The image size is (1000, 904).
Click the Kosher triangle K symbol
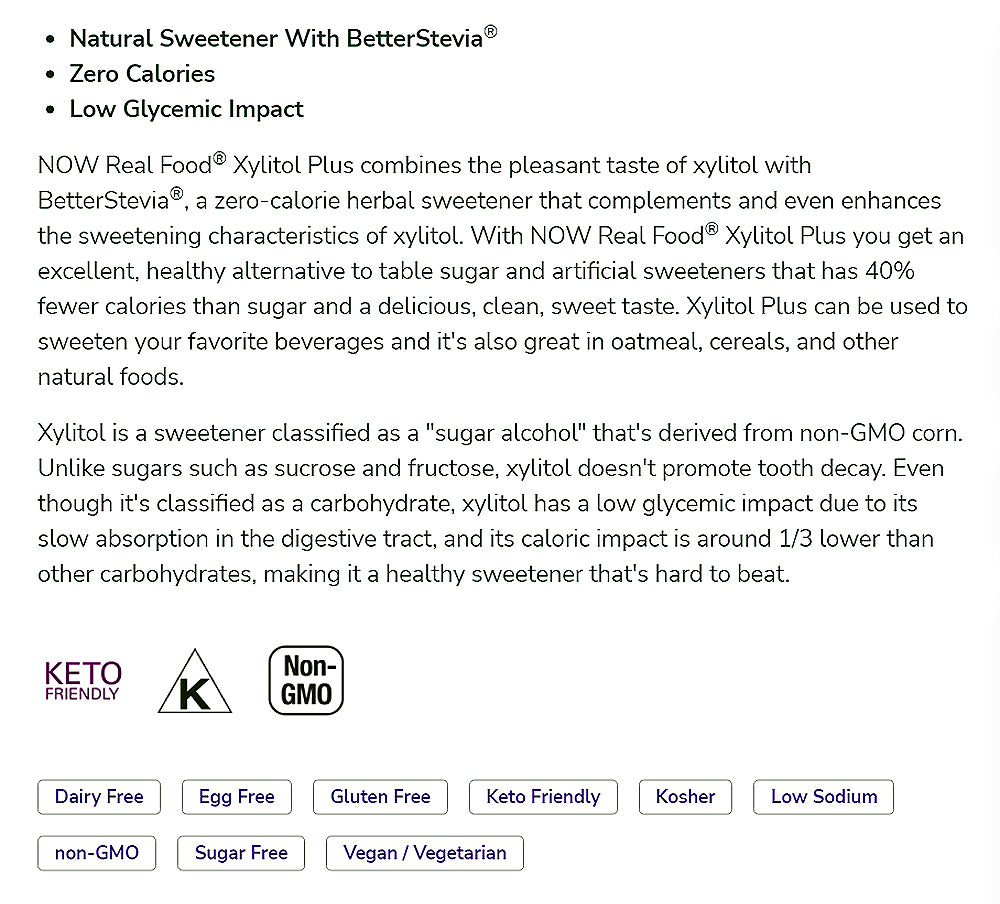[195, 683]
